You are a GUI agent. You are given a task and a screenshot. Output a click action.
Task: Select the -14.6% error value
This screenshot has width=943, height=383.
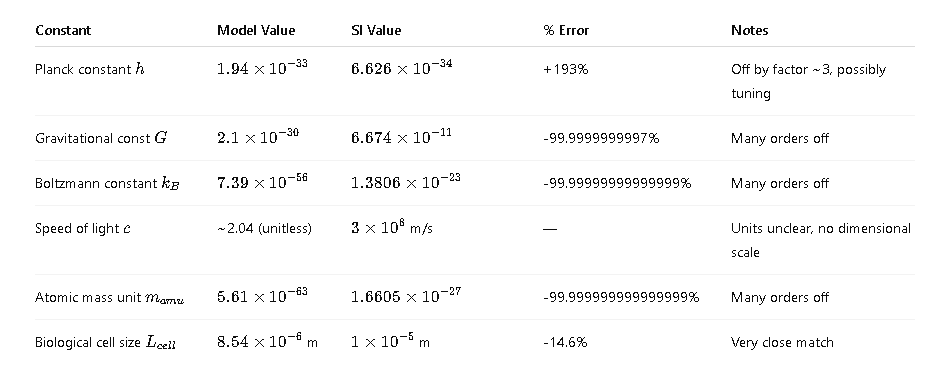coord(565,343)
